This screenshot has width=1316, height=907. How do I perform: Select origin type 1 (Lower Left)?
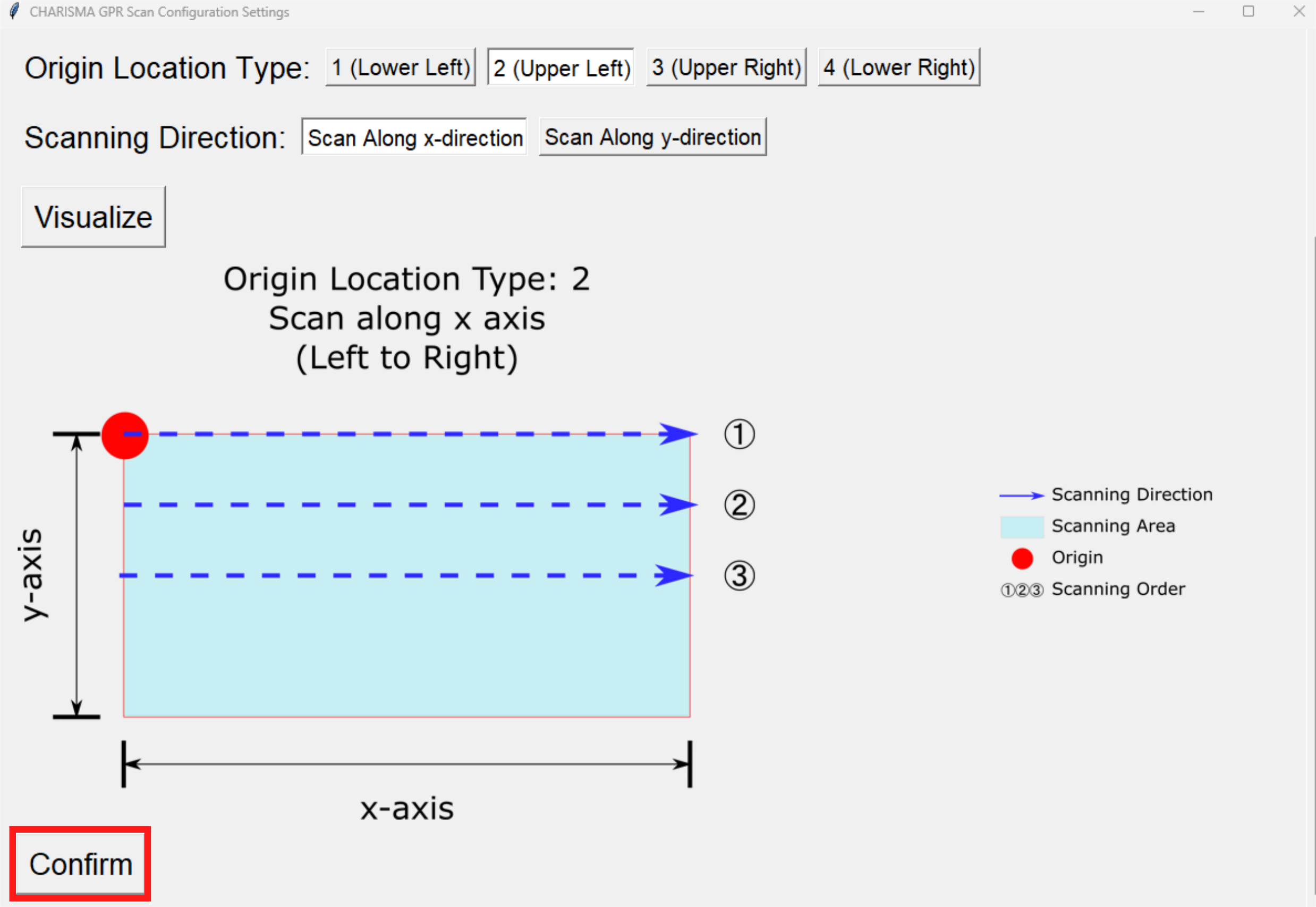(x=400, y=67)
